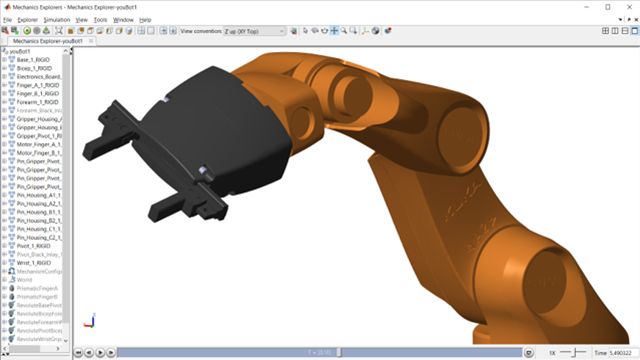Select the single window layout icon
The image size is (640, 360).
coord(635,31)
